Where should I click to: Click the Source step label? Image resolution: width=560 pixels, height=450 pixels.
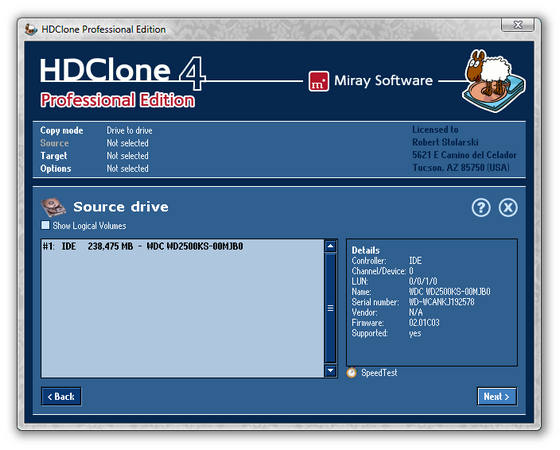pyautogui.click(x=54, y=143)
